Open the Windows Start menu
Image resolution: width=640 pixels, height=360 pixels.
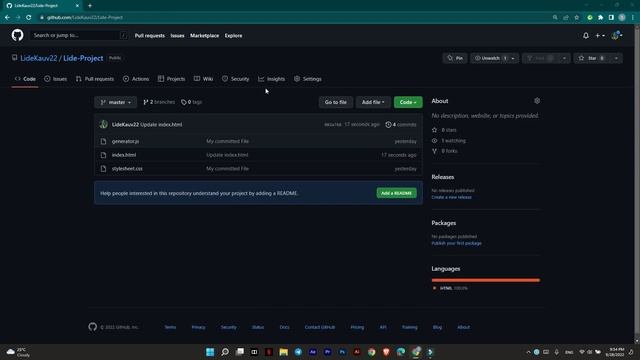(x=210, y=352)
